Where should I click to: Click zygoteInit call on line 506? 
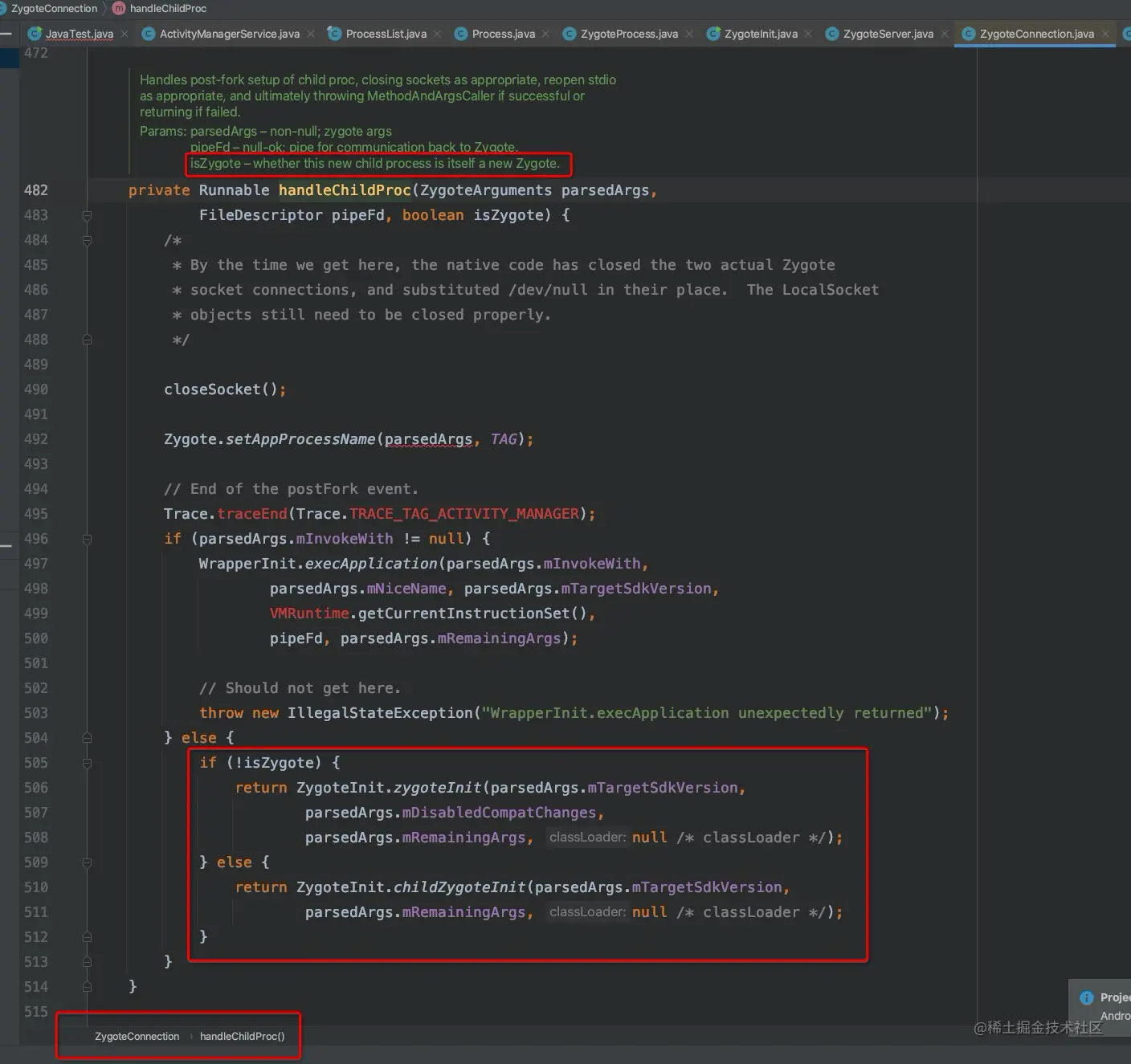[437, 788]
